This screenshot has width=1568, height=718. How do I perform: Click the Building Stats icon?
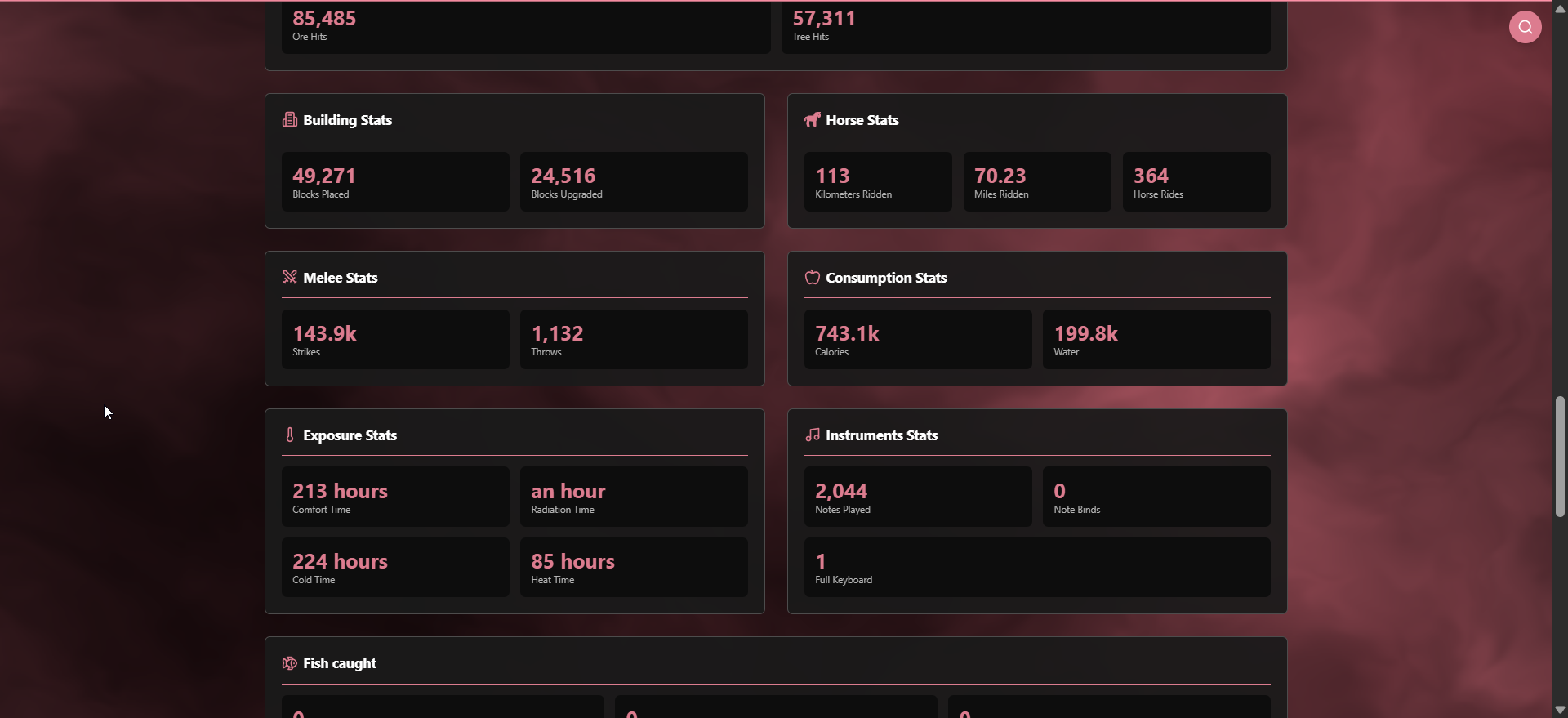[290, 120]
